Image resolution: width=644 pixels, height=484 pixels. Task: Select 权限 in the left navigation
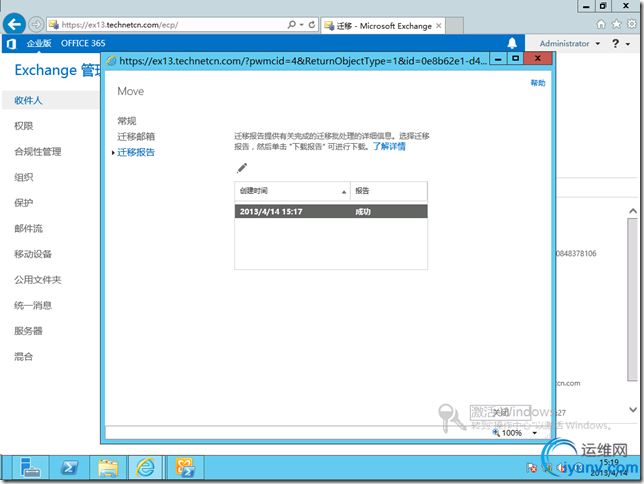23,126
